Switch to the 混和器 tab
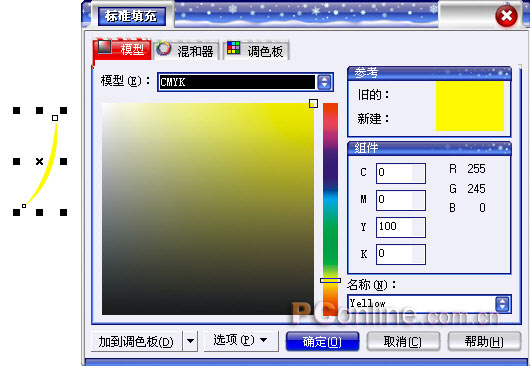 pos(186,50)
